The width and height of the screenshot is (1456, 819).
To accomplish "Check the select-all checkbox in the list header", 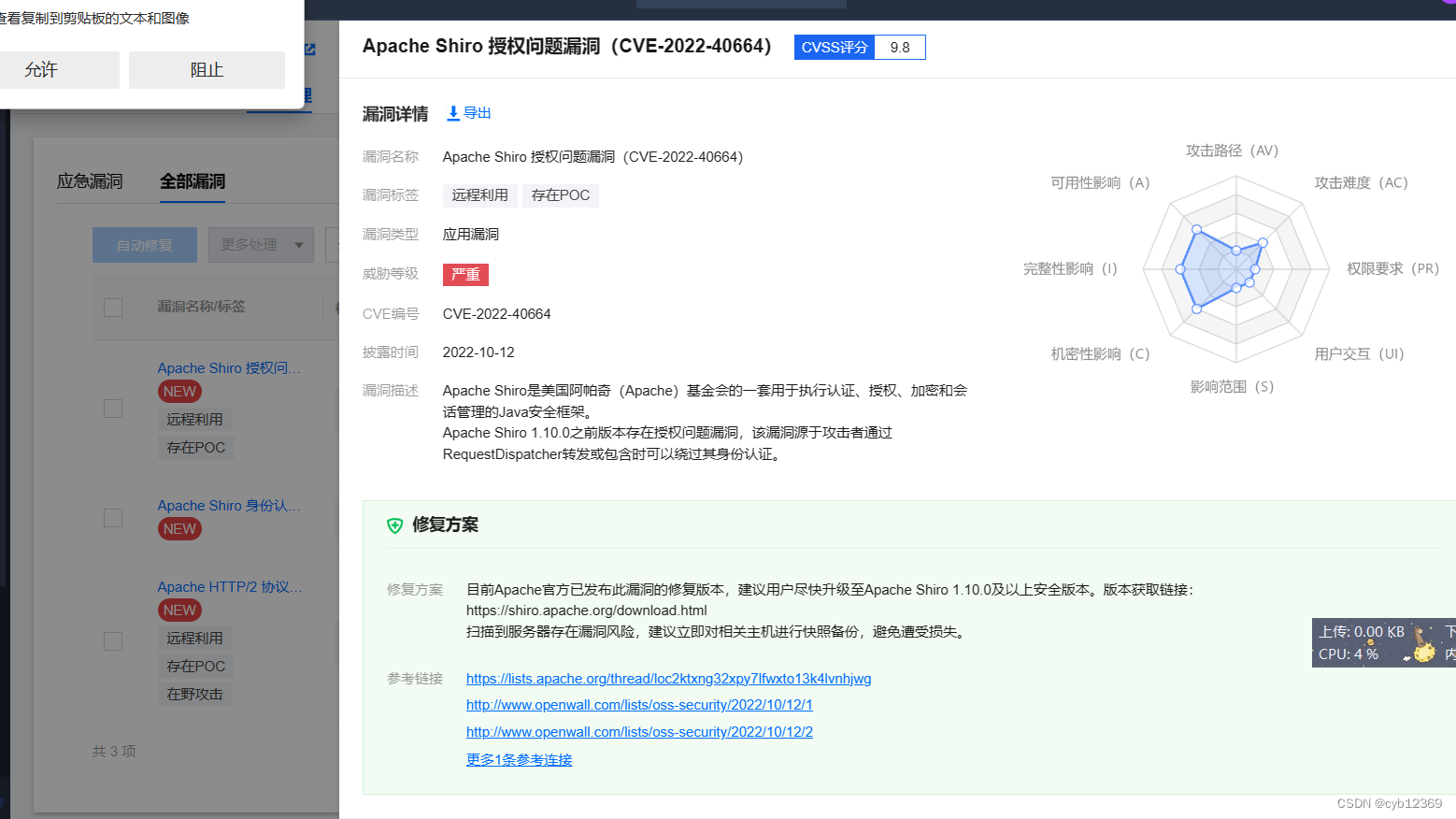I will (112, 307).
